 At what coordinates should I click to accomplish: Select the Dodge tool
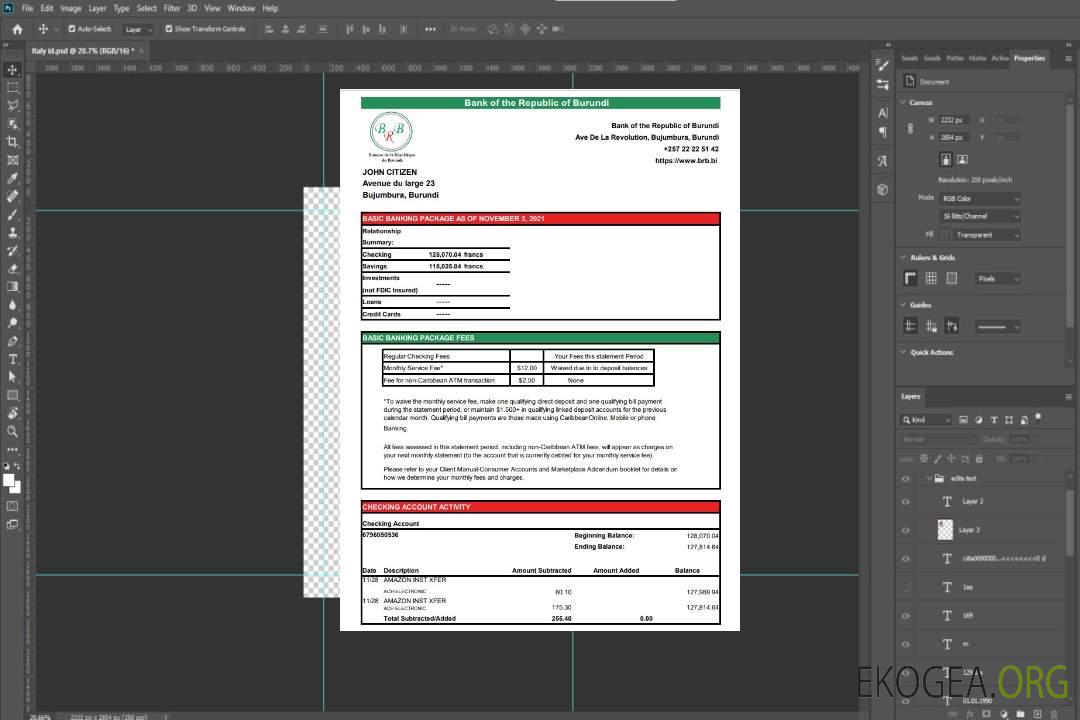12,322
